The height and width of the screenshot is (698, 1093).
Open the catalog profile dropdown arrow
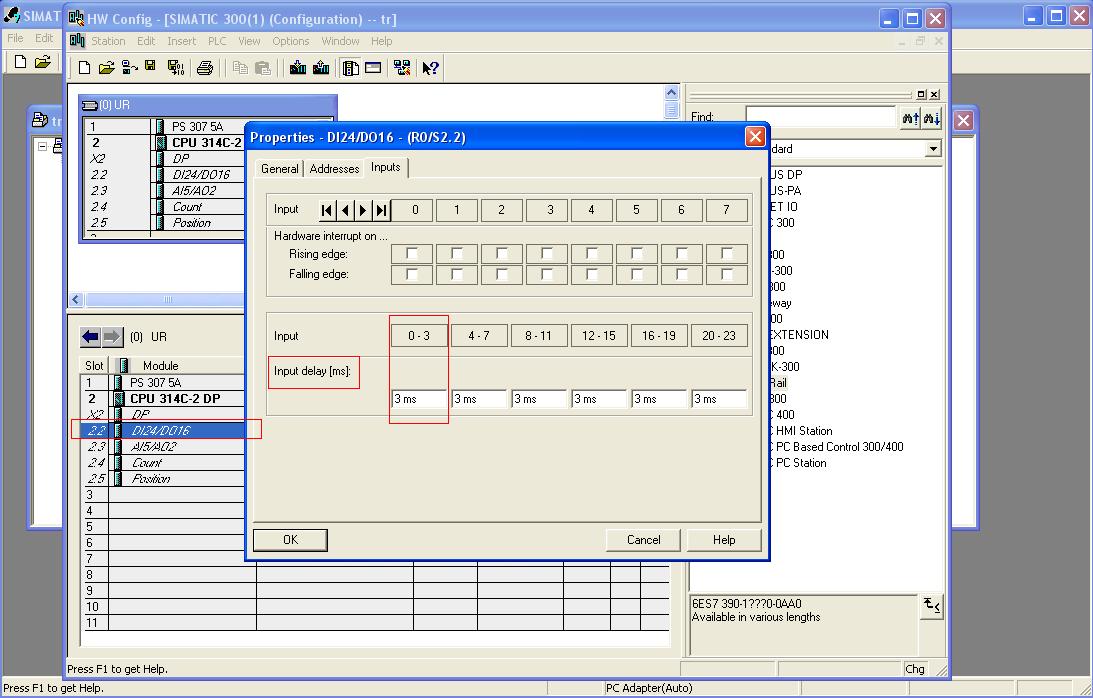click(933, 149)
